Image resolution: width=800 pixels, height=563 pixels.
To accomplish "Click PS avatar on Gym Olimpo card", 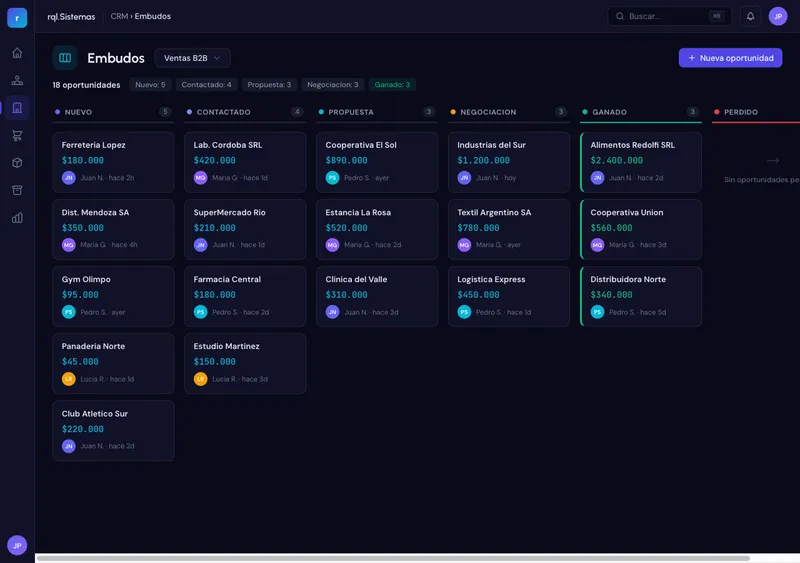I will [68, 312].
